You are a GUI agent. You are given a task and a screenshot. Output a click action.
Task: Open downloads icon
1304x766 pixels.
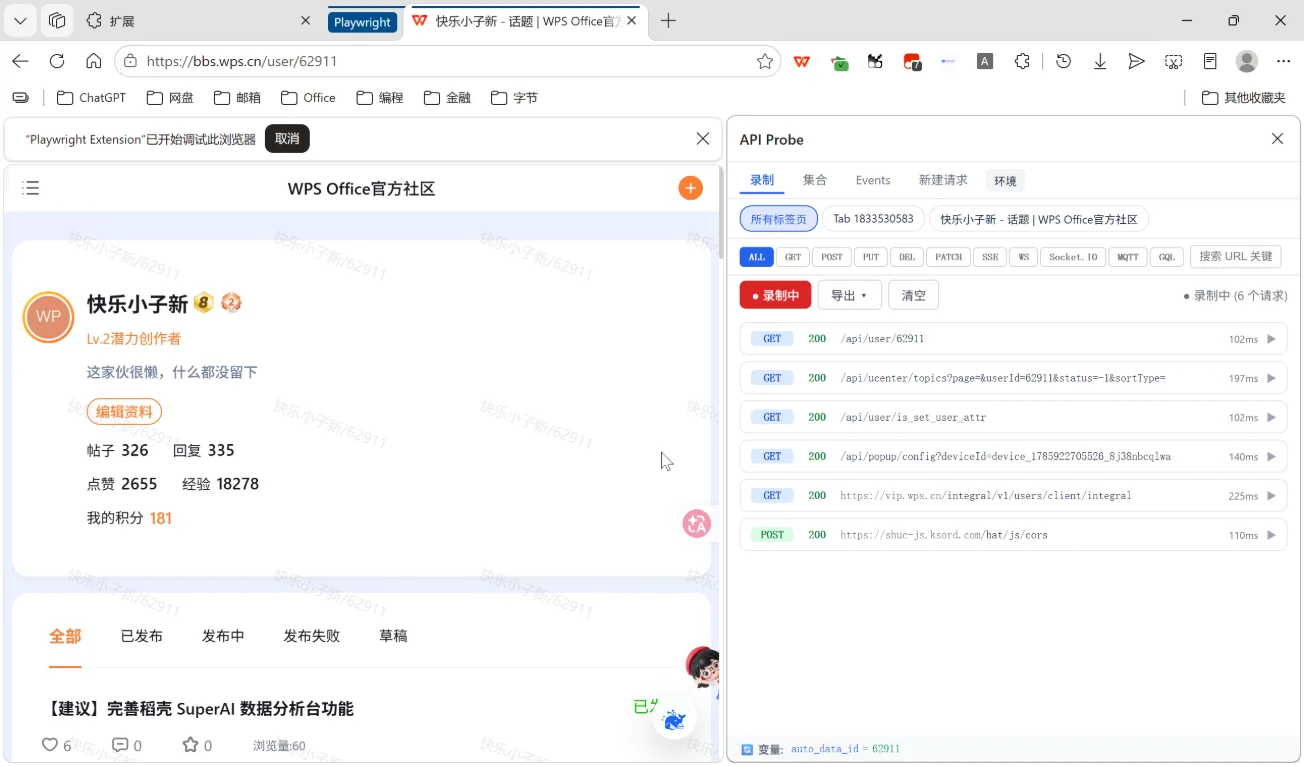click(1100, 61)
